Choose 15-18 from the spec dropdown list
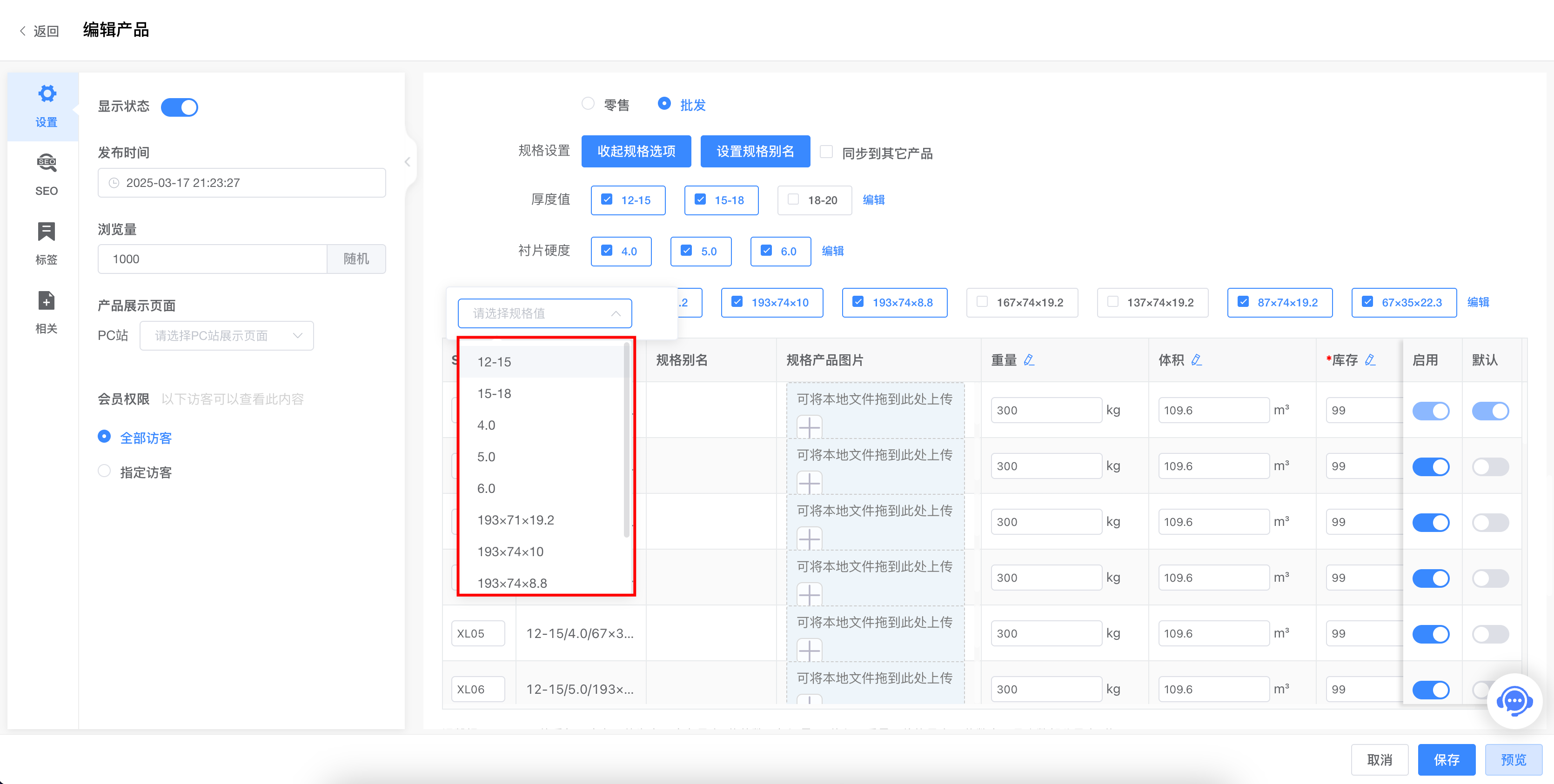Viewport: 1554px width, 784px height. click(x=542, y=393)
